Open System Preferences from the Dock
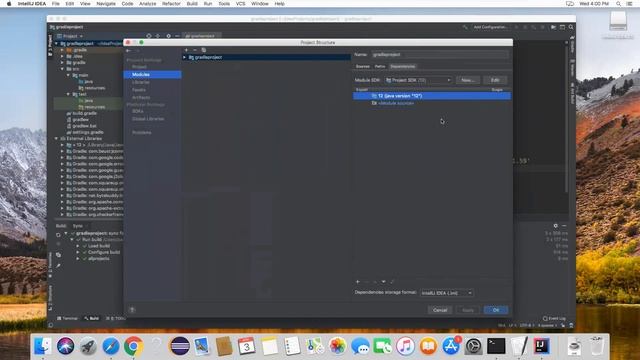Viewport: 640px width, 360px height. (x=473, y=346)
